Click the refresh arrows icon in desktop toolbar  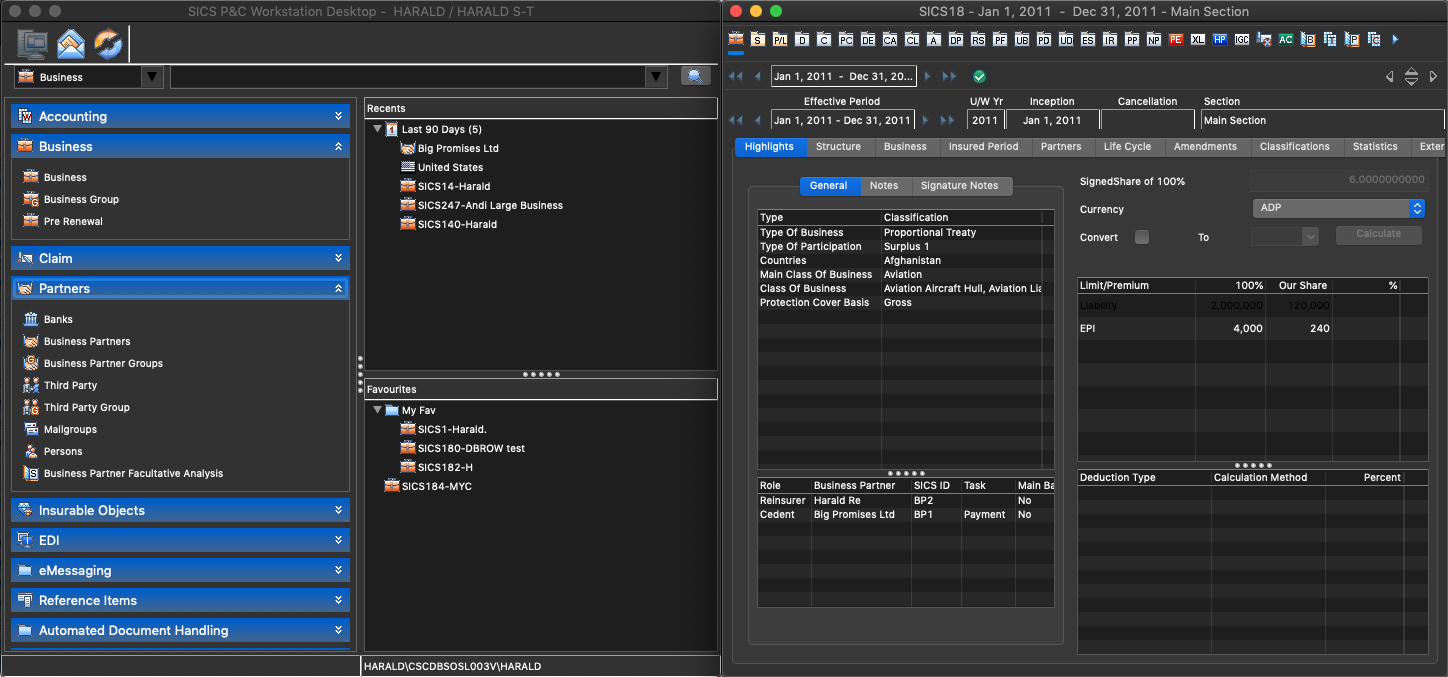point(107,44)
